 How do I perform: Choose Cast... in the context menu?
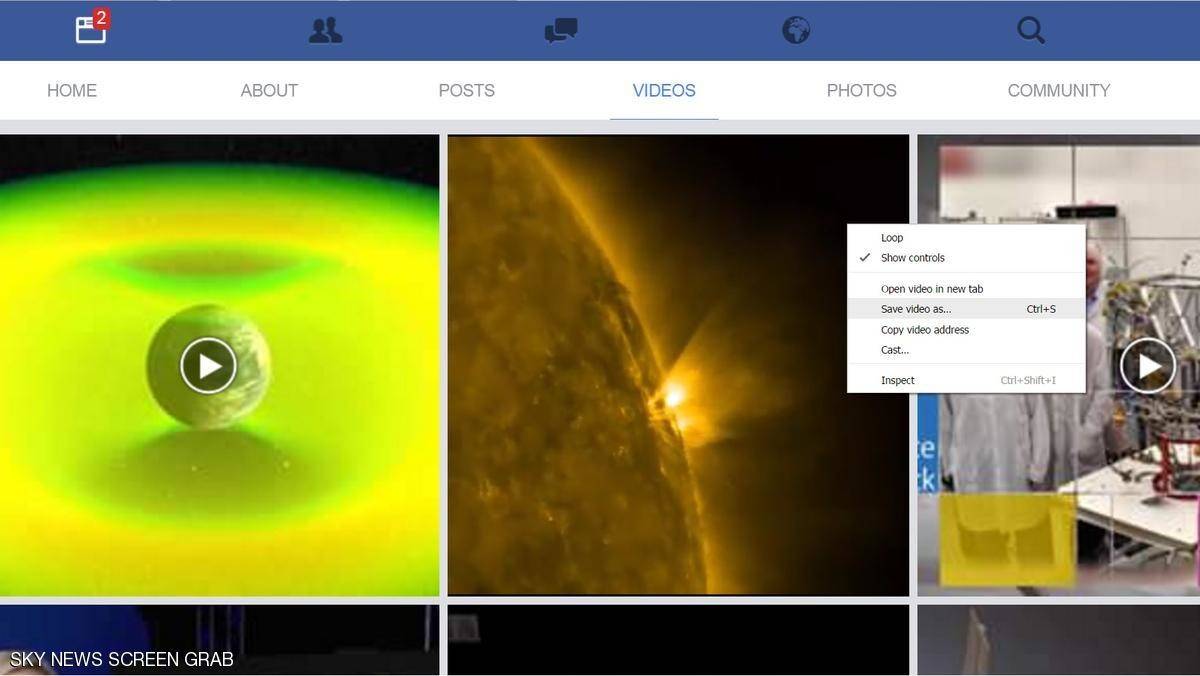click(x=966, y=350)
